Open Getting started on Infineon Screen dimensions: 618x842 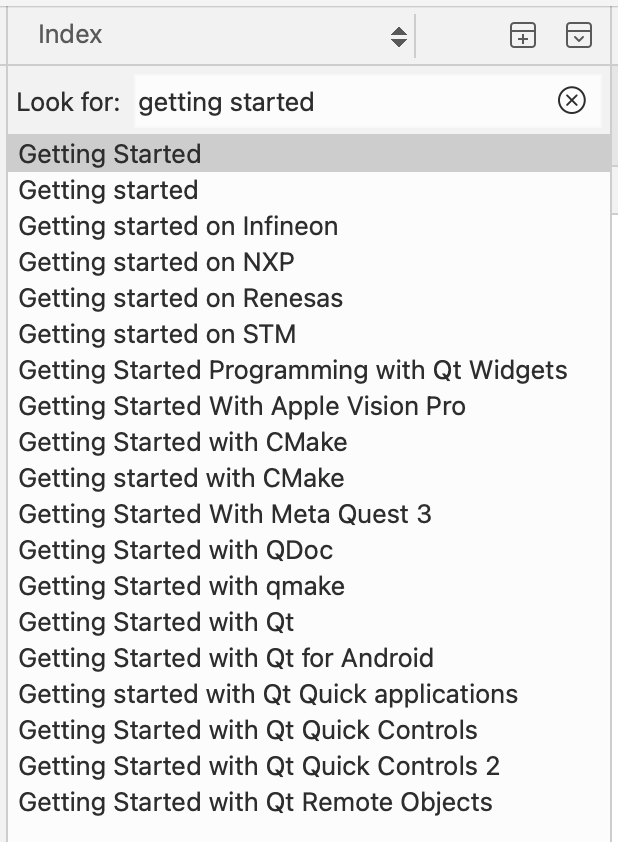[309, 226]
